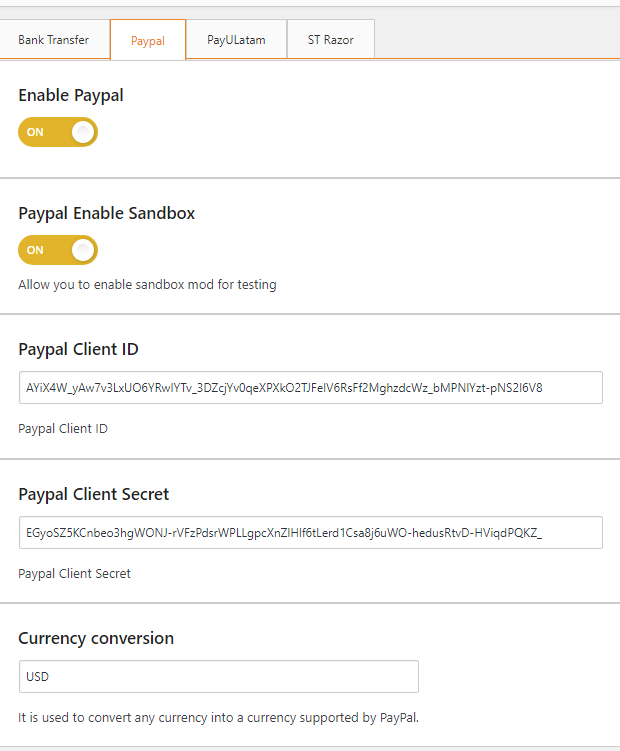Disable the Enable Paypal toggle switch

[x=58, y=132]
